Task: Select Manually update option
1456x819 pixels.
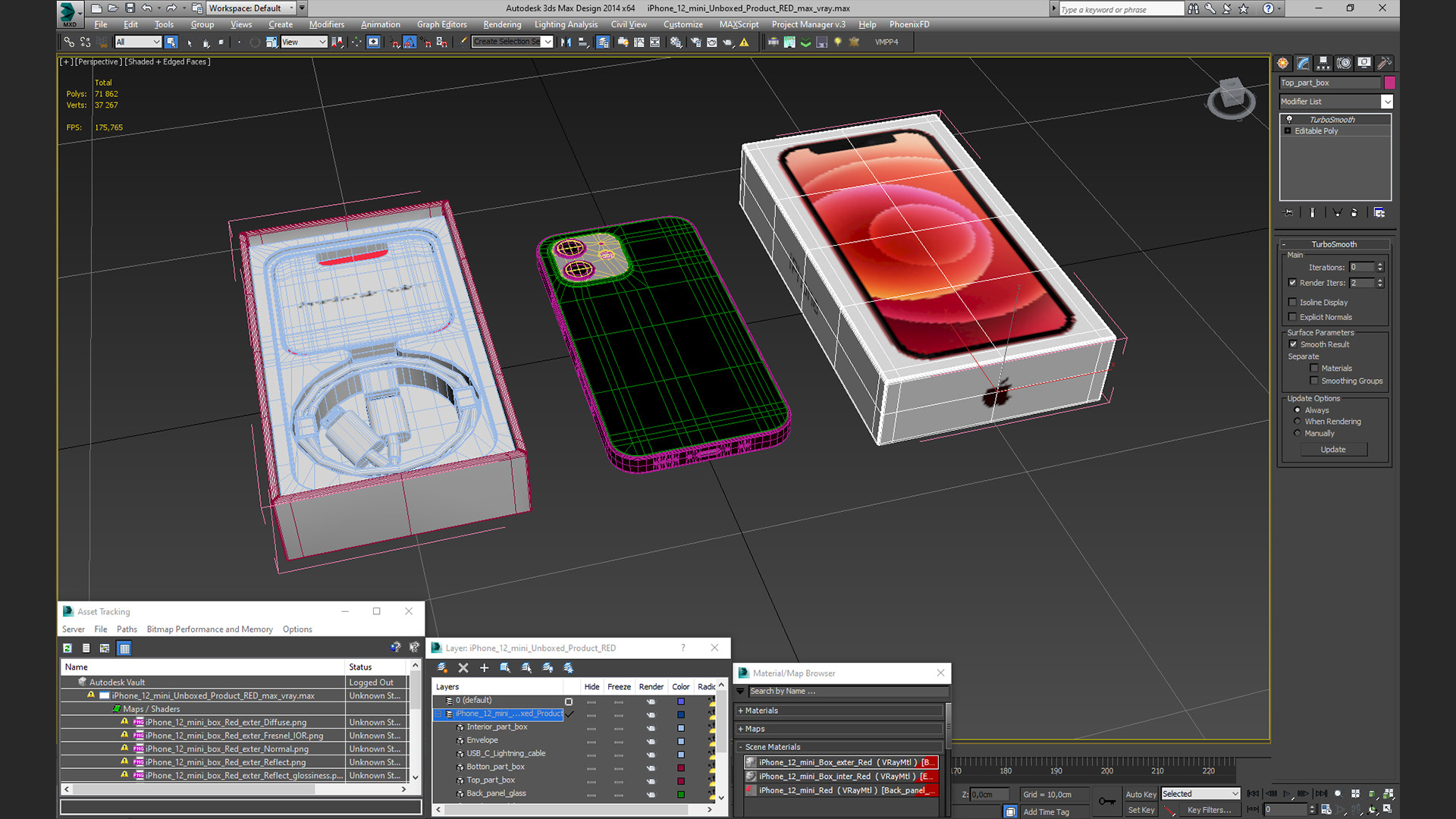Action: [1298, 434]
